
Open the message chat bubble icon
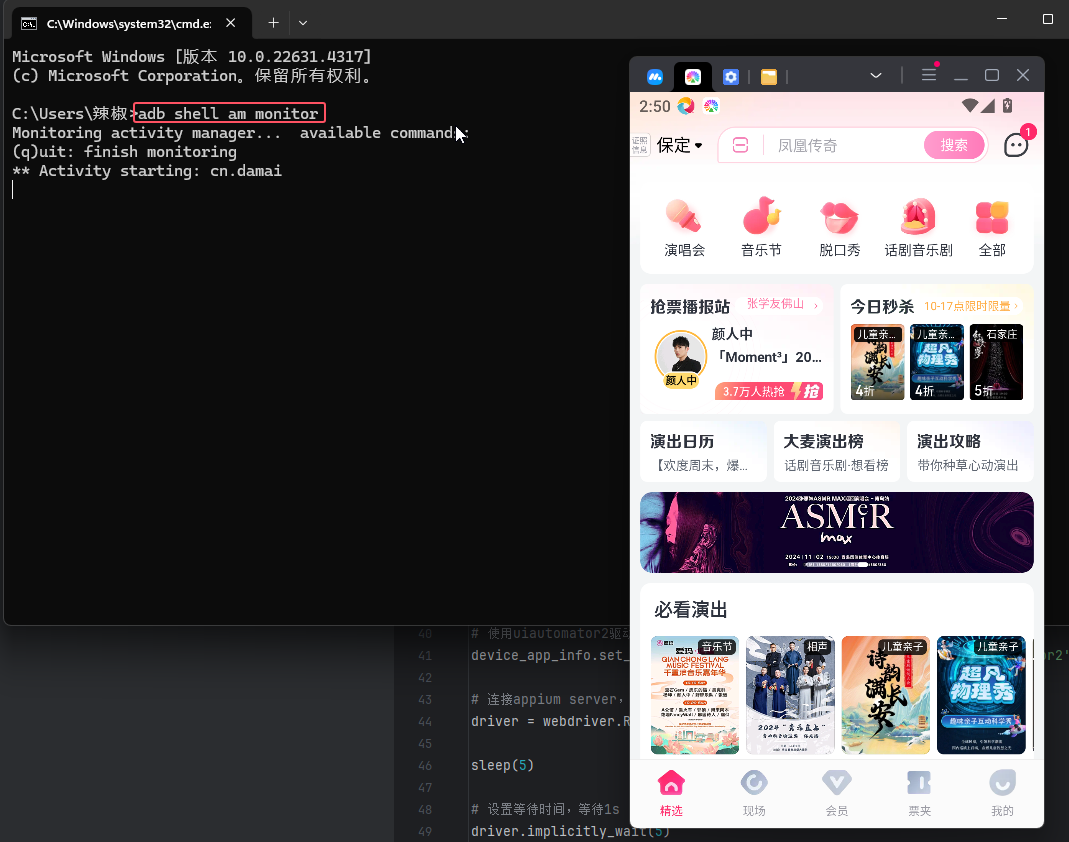click(1017, 145)
